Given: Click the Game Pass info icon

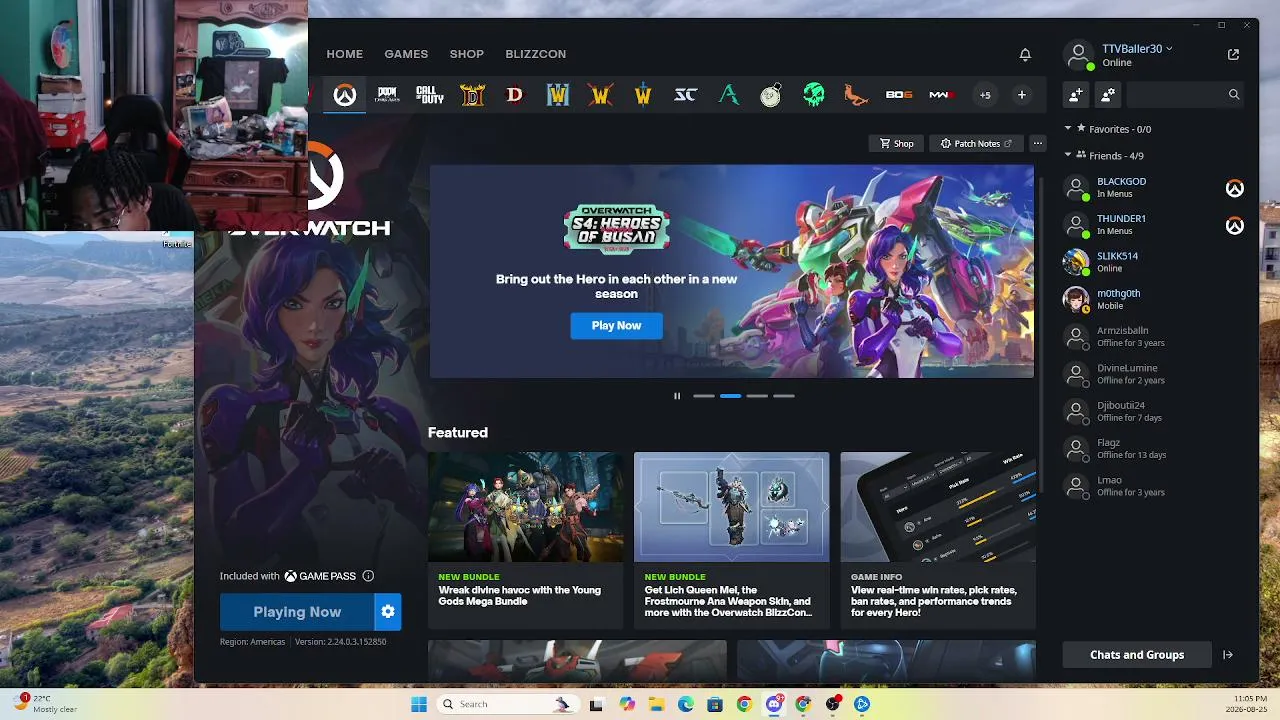Looking at the screenshot, I should (x=368, y=576).
